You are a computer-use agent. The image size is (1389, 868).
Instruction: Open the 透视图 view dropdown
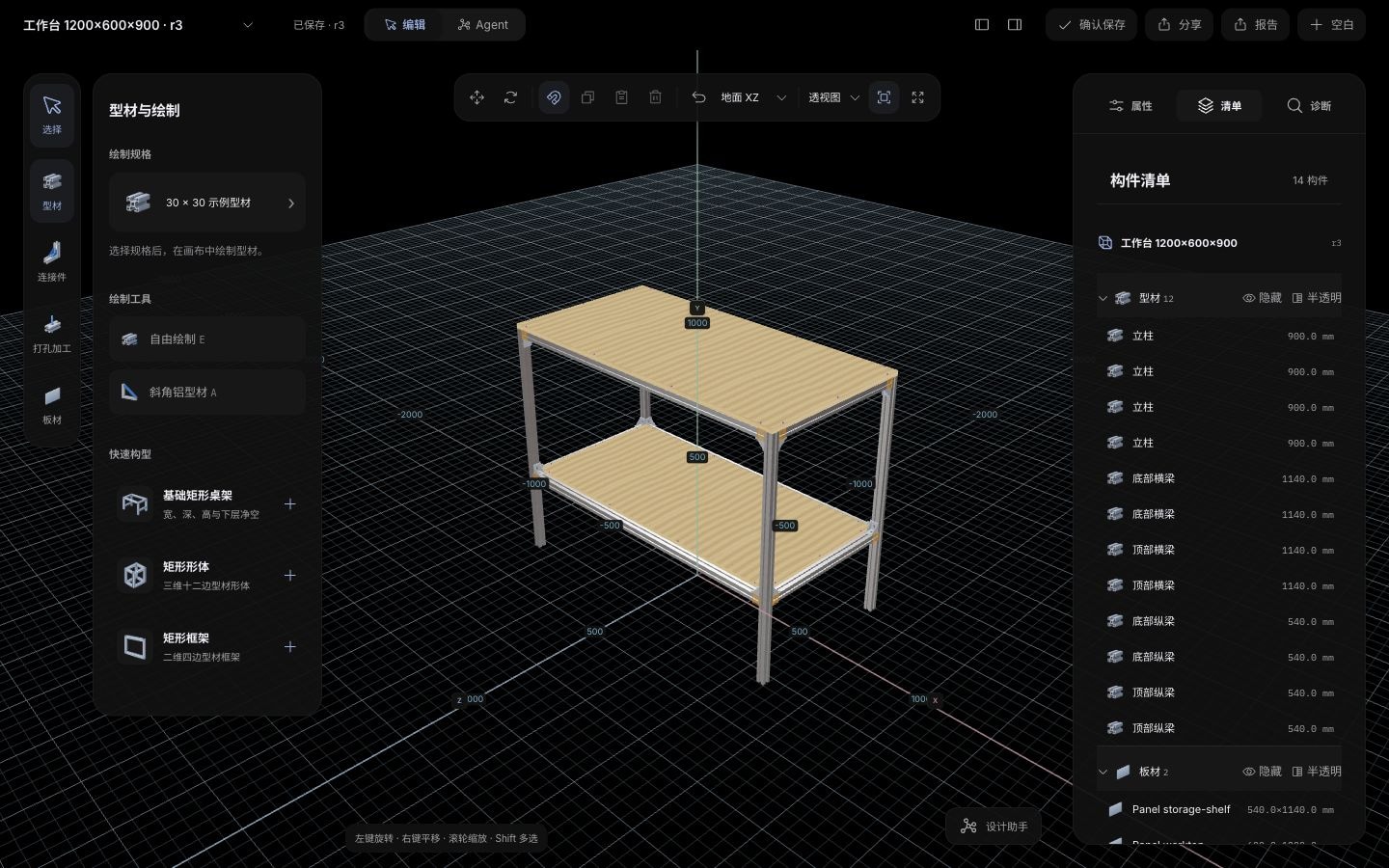point(833,97)
